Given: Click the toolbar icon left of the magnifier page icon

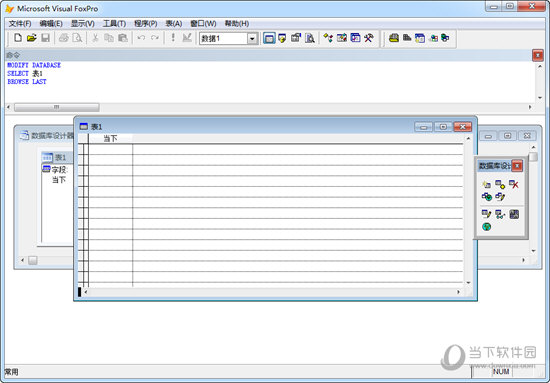Looking at the screenshot, I should point(296,38).
